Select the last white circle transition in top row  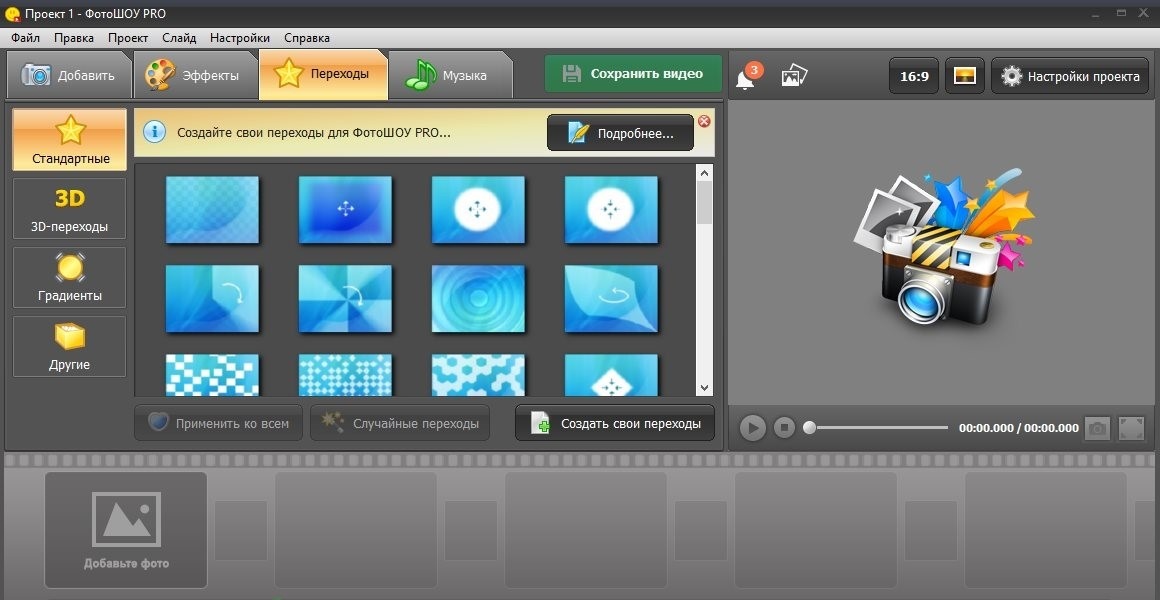coord(611,209)
